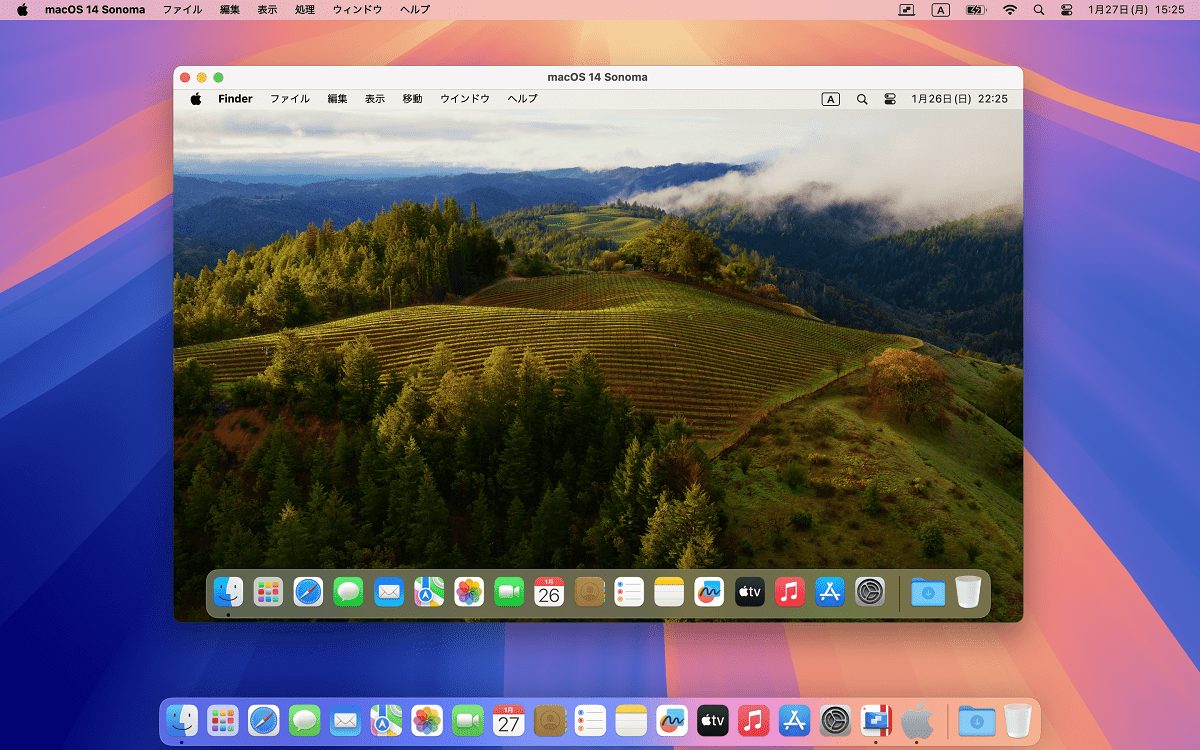Open Finder in the guest VM dock
1200x750 pixels.
click(228, 592)
